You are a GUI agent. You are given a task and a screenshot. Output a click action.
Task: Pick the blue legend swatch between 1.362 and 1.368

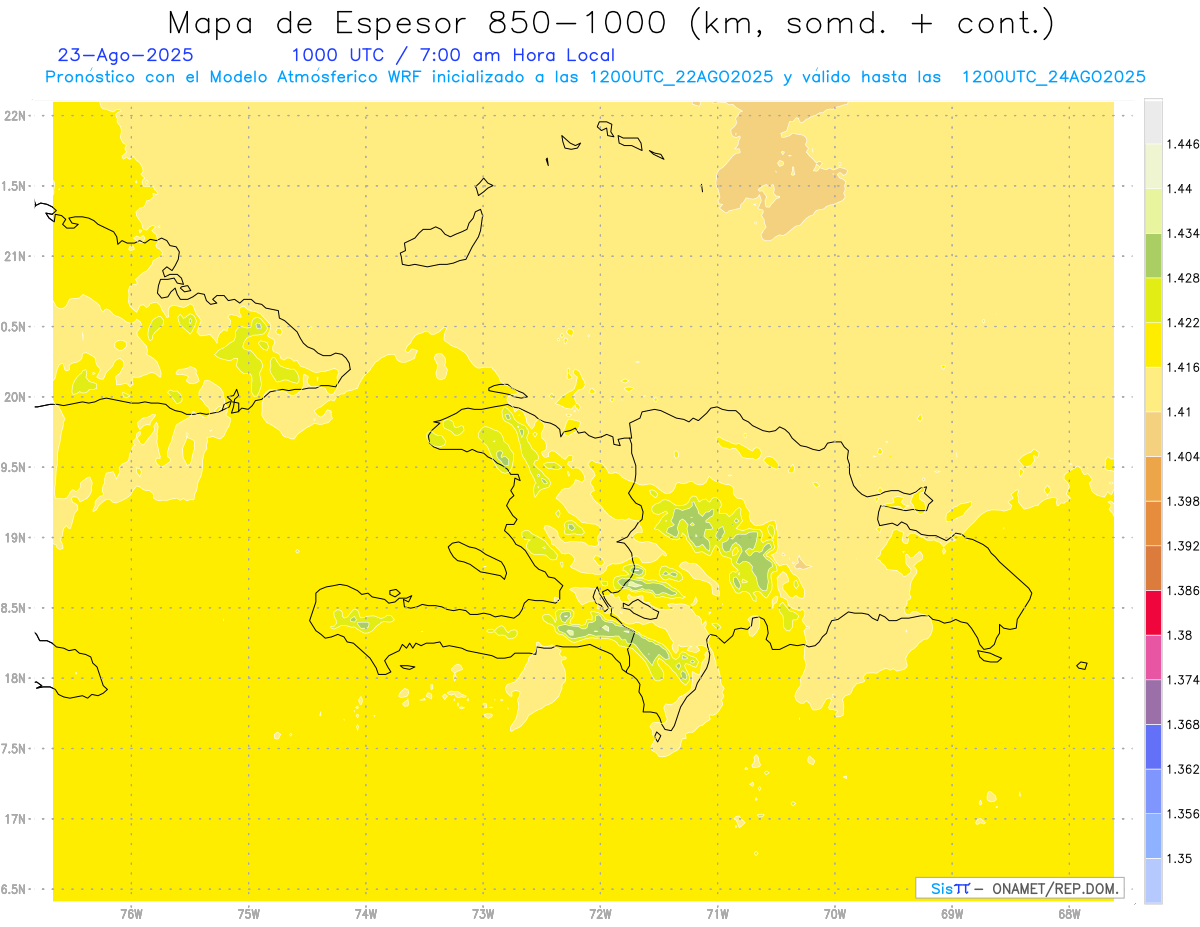coord(1153,746)
